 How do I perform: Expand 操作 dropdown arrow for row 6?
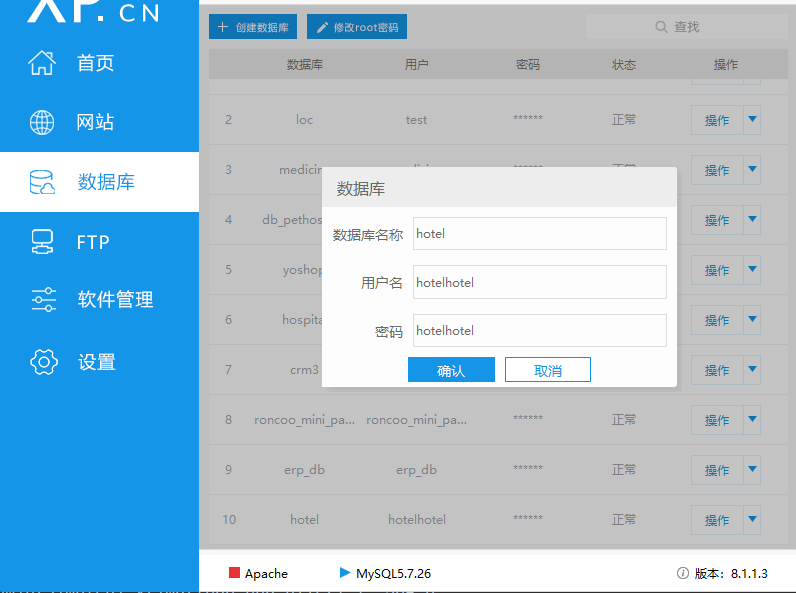(752, 320)
